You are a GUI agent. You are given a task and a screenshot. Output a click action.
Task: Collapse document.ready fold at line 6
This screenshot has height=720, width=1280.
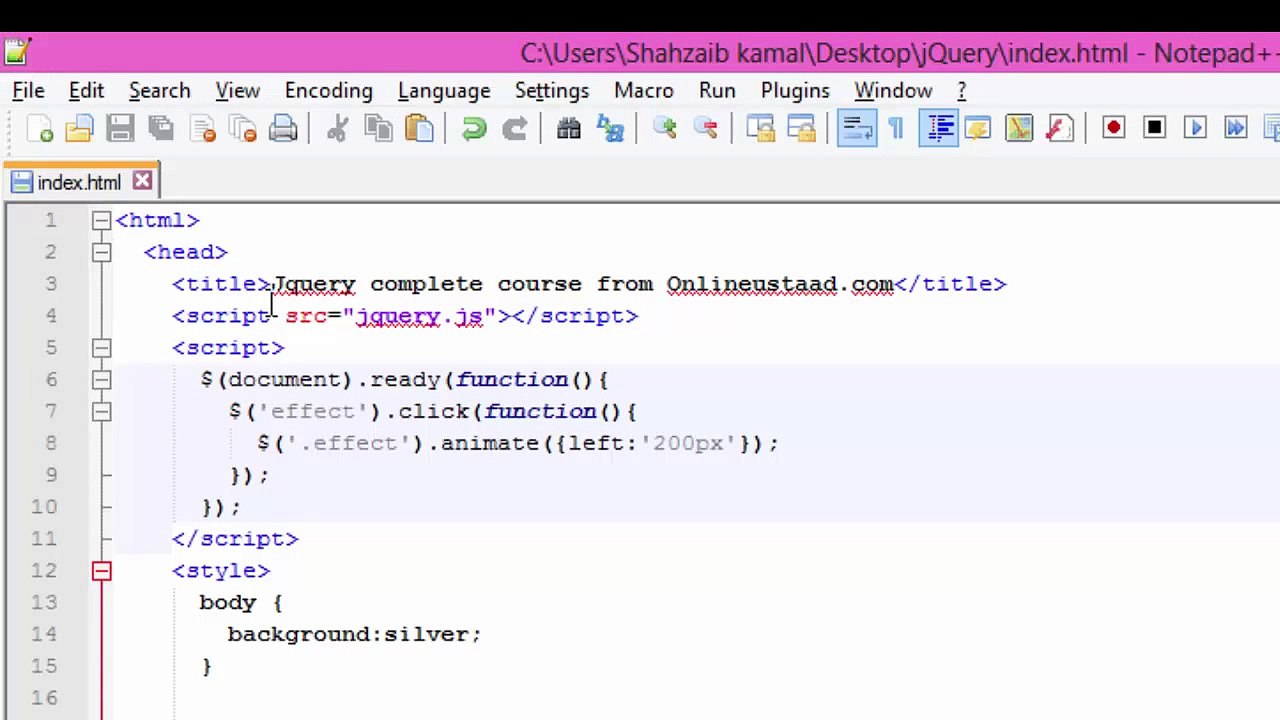coord(101,380)
